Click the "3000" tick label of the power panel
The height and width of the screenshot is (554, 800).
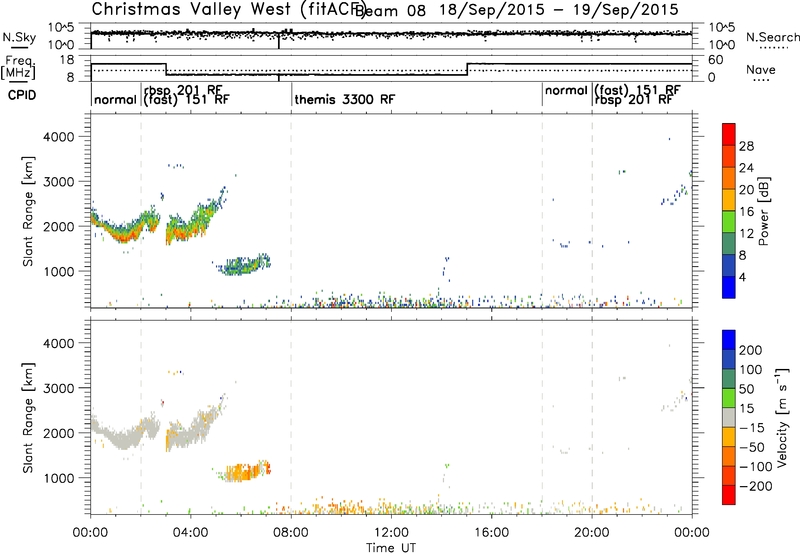coord(58,182)
